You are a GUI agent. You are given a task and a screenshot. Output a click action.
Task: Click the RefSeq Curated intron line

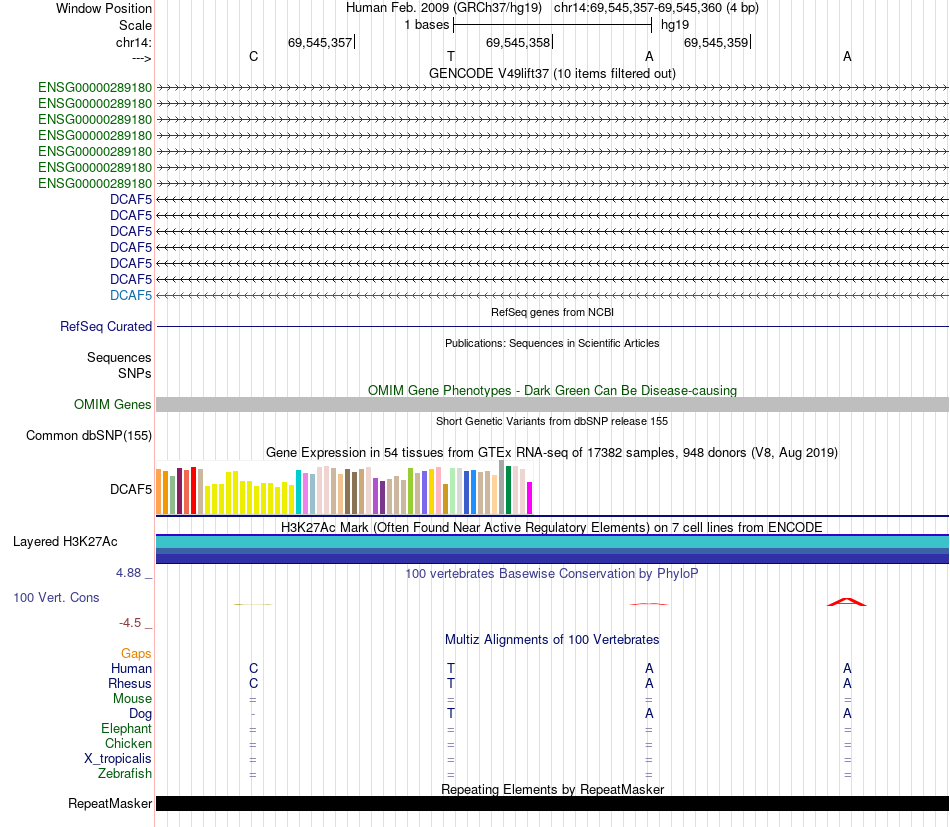[552, 327]
